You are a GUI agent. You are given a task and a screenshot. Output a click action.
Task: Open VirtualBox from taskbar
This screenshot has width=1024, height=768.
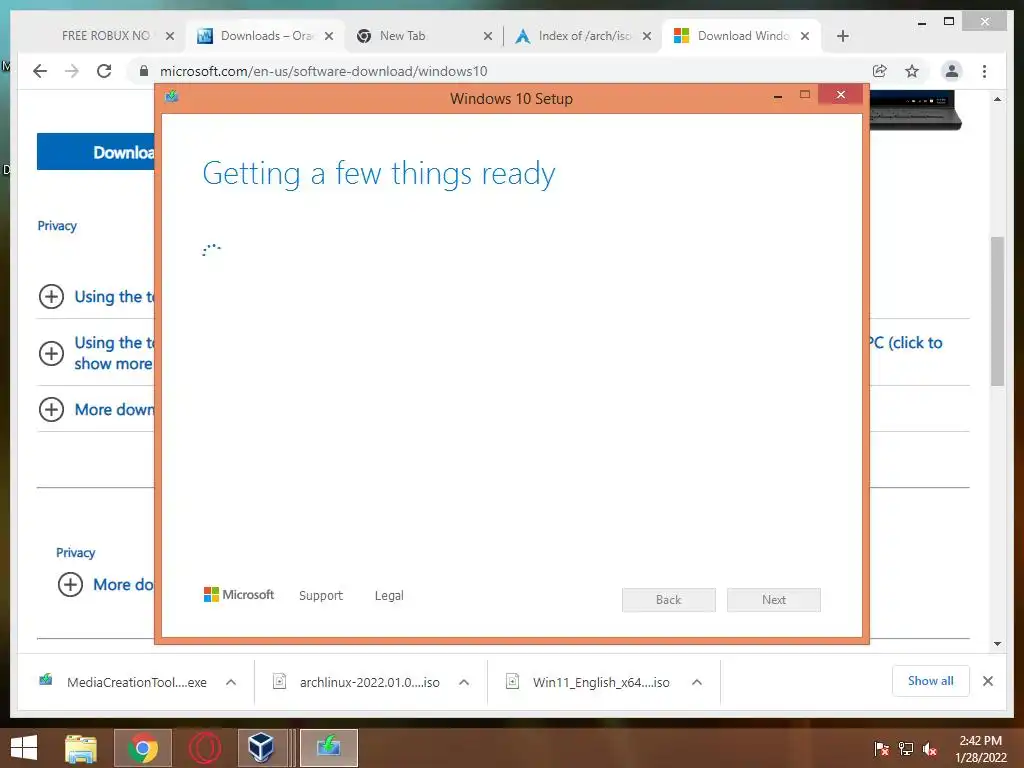pos(261,748)
